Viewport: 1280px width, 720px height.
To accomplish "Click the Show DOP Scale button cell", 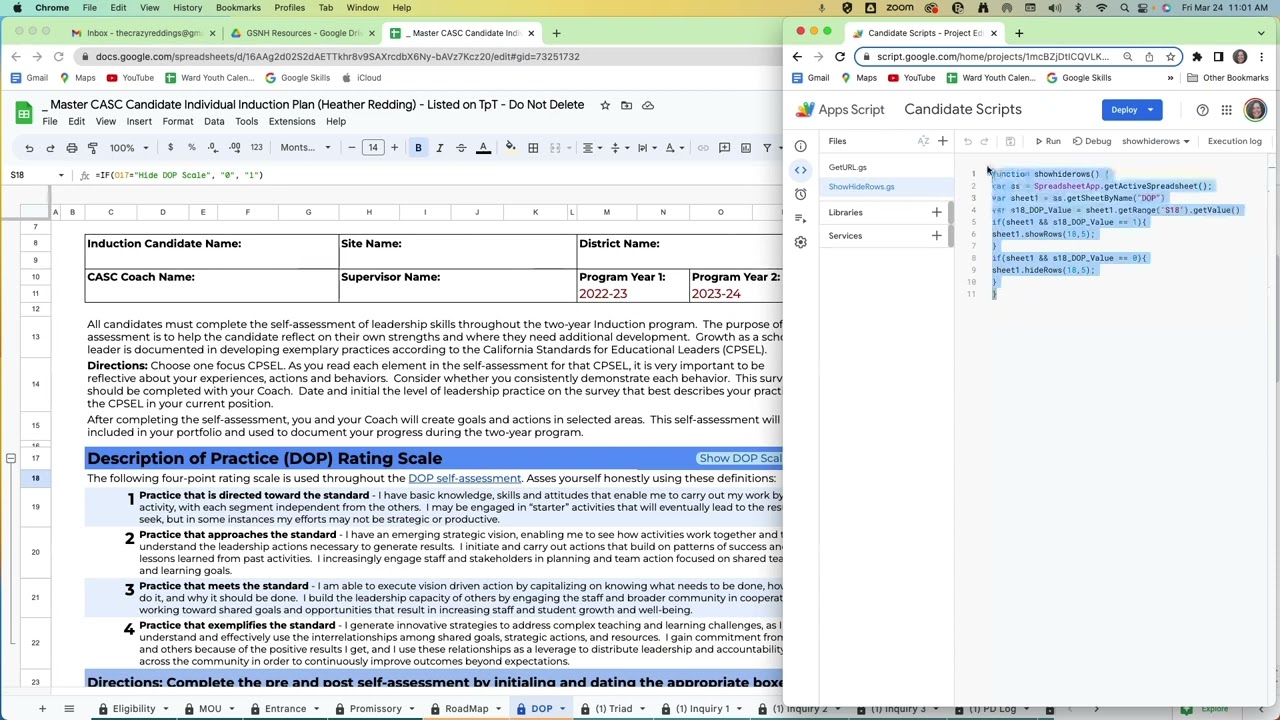I will coord(740,458).
